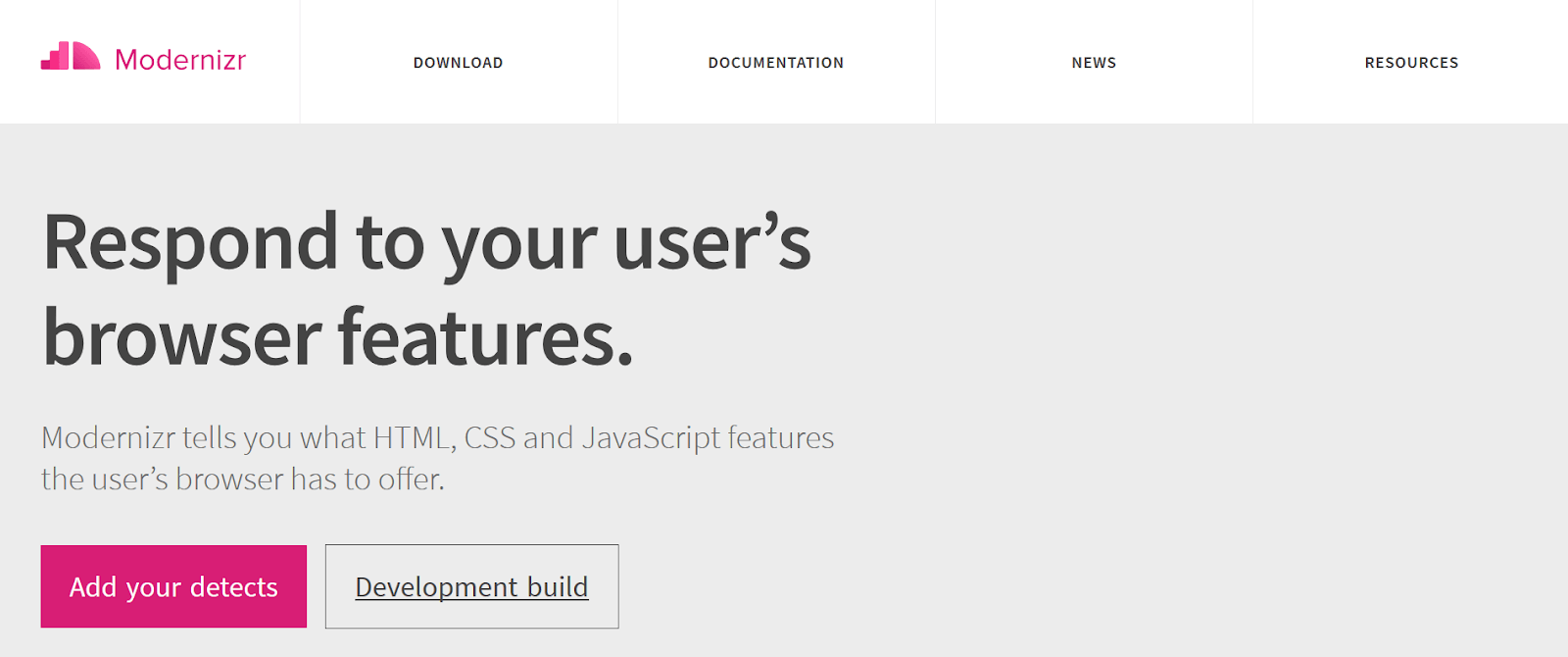Click the pink Modernizr logo icon

tap(71, 56)
